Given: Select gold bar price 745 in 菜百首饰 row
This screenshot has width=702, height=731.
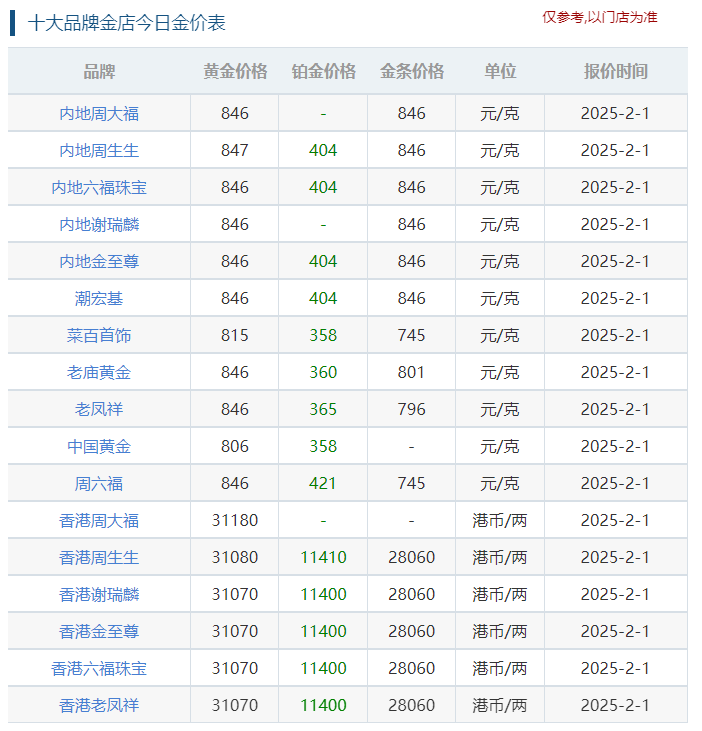Looking at the screenshot, I should tap(412, 335).
